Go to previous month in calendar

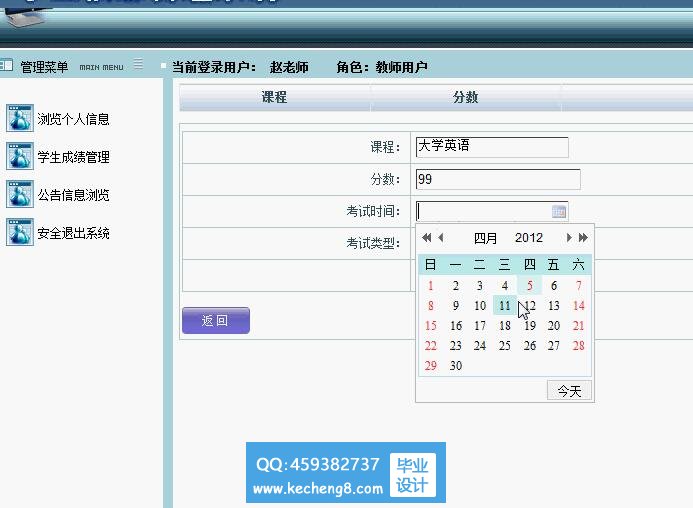click(441, 238)
